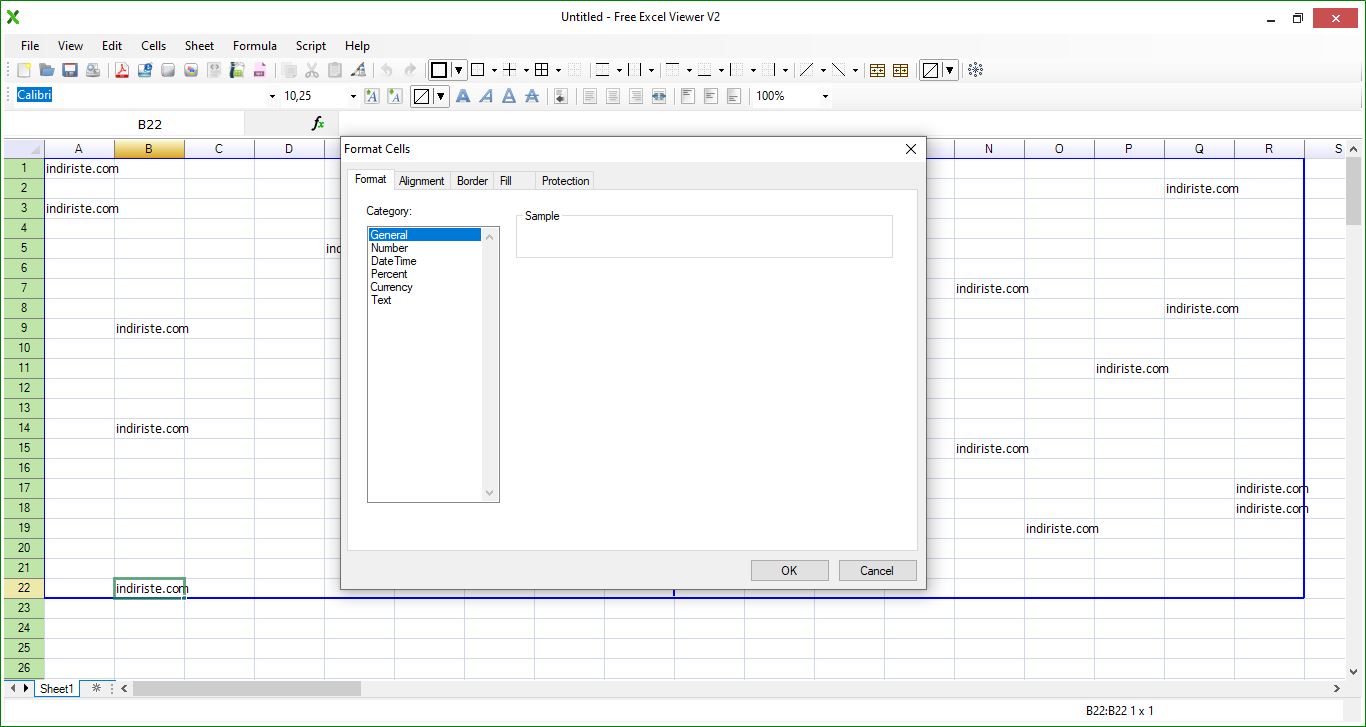Click the Paste clipboard icon

click(335, 70)
